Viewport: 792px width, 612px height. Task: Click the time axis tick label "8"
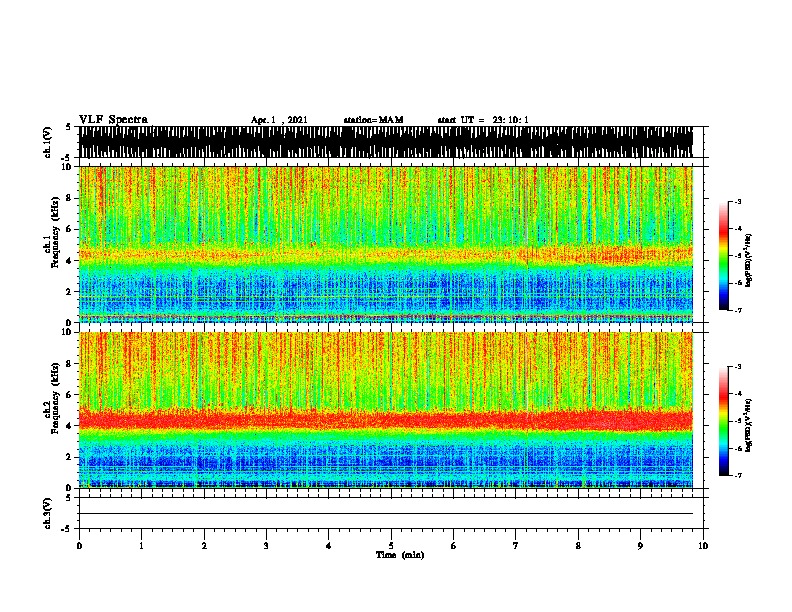[578, 546]
